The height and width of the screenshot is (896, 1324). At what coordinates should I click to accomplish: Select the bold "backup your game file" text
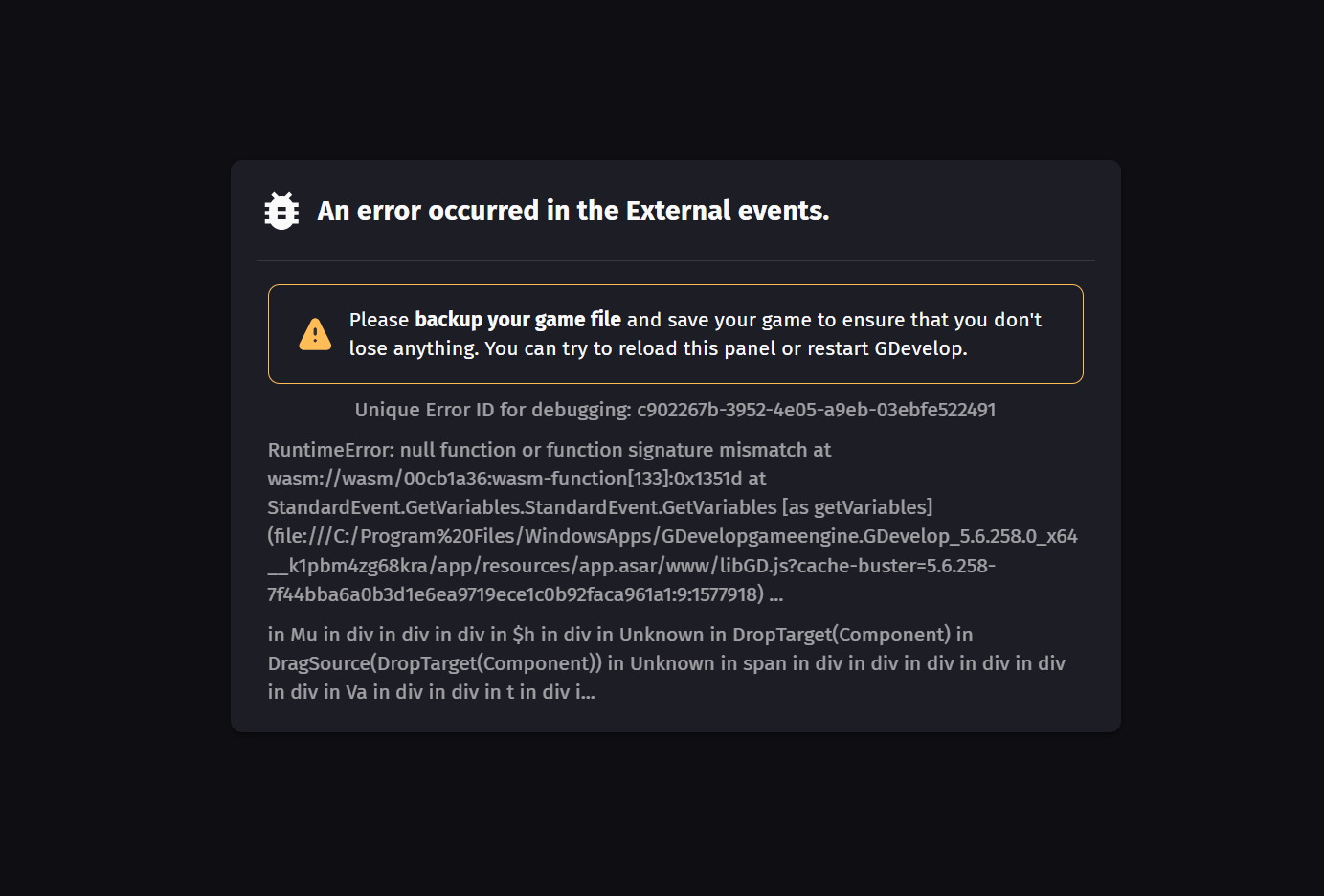[x=518, y=320]
